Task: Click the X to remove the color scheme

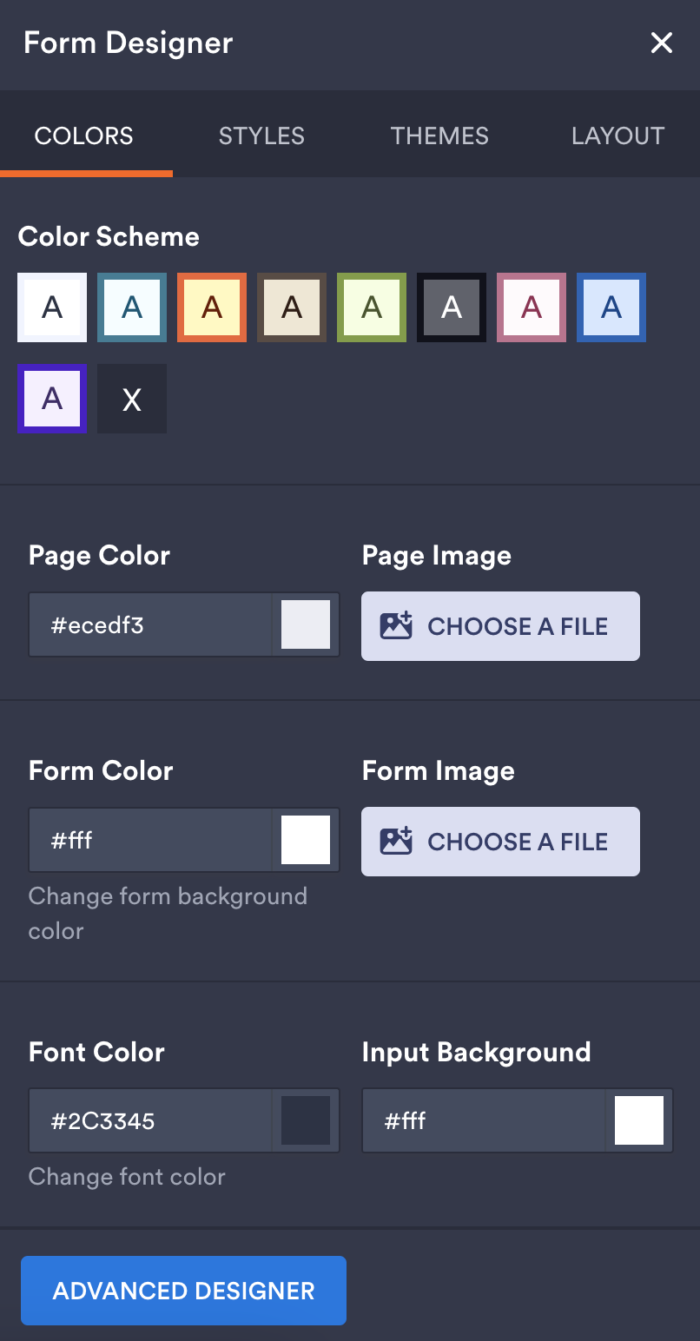Action: [131, 398]
